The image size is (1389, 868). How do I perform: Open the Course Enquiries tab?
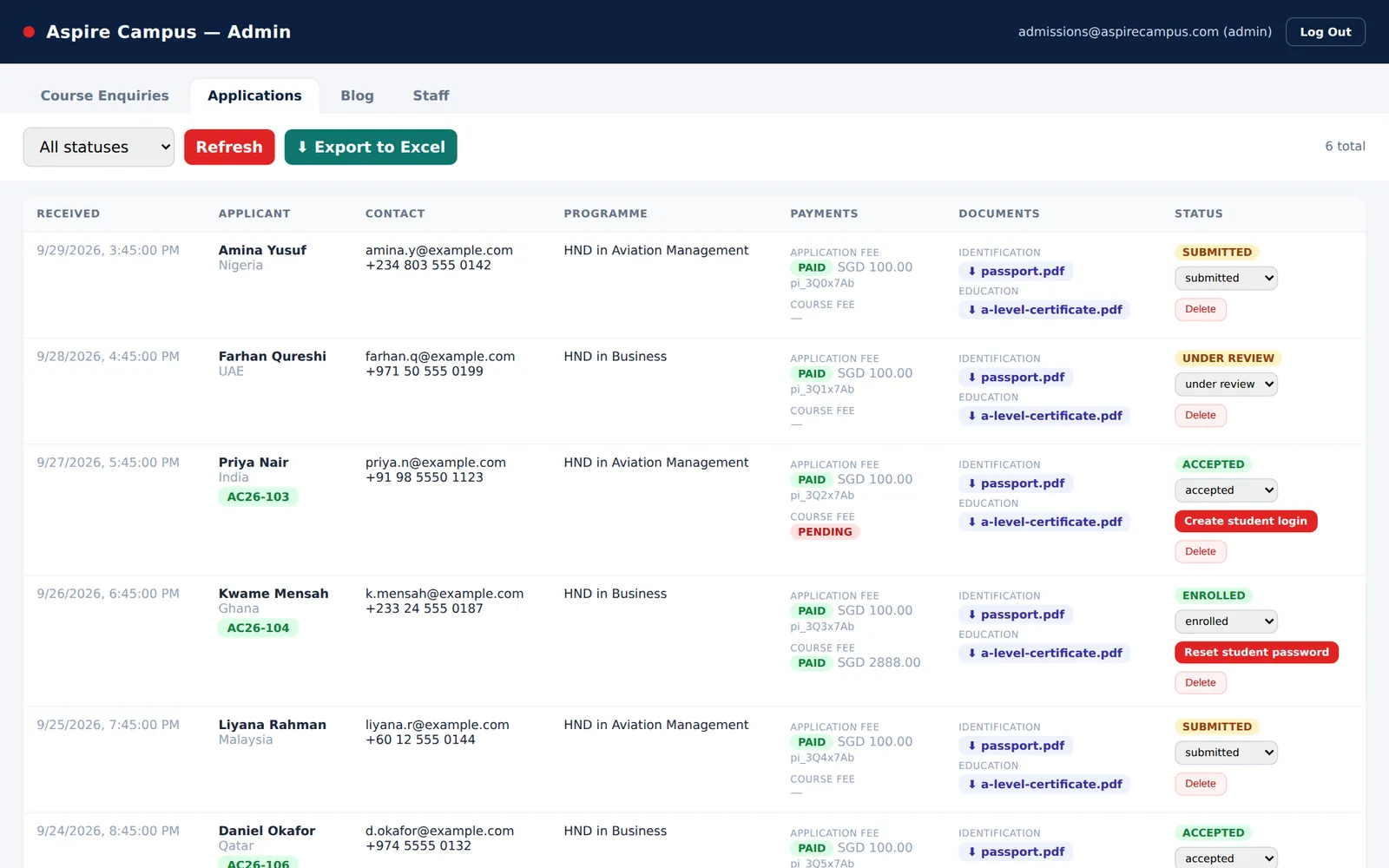pyautogui.click(x=104, y=95)
